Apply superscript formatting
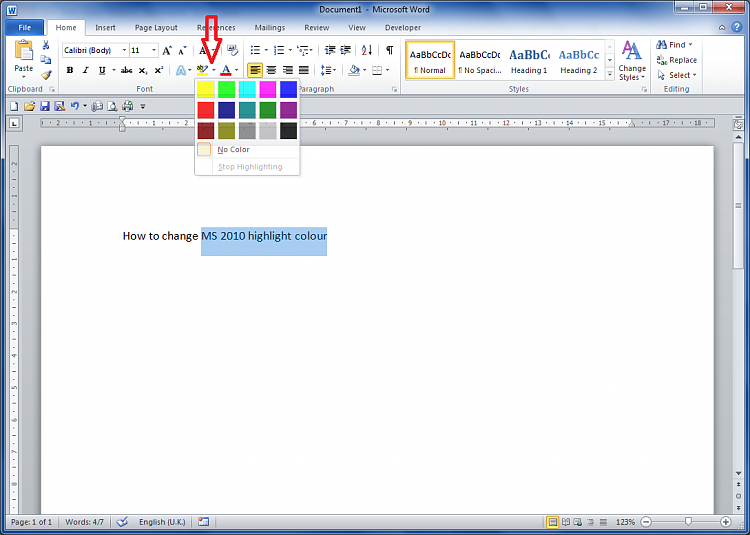The height and width of the screenshot is (535, 750). click(159, 70)
